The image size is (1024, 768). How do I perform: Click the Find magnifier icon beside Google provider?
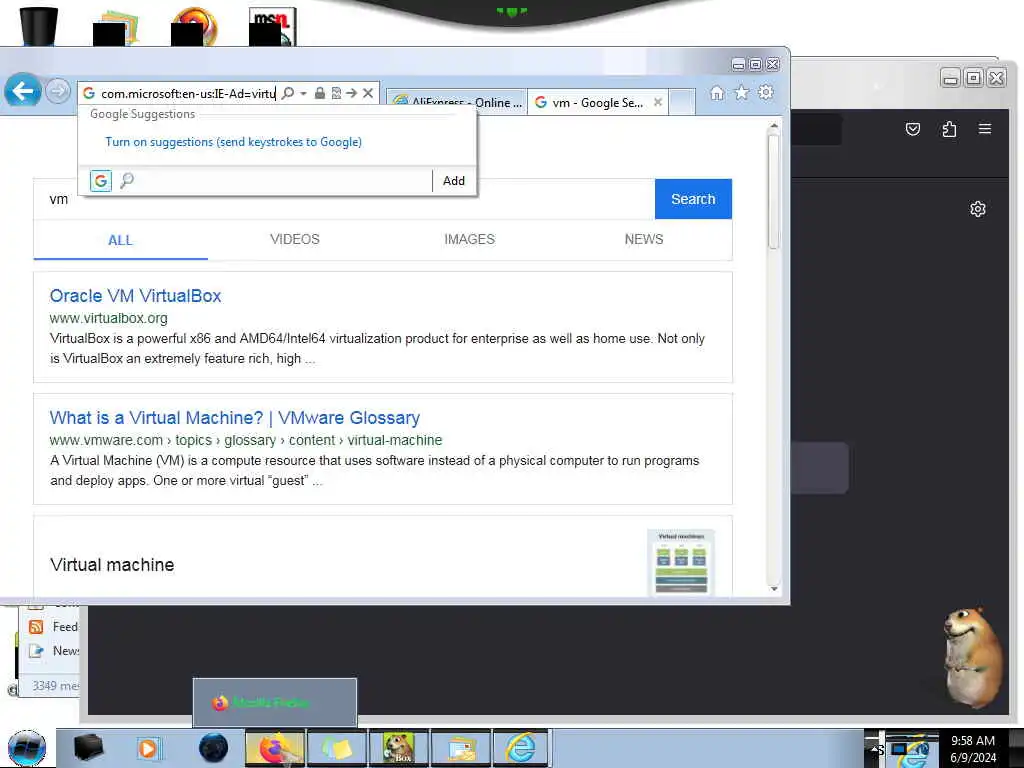pos(127,180)
